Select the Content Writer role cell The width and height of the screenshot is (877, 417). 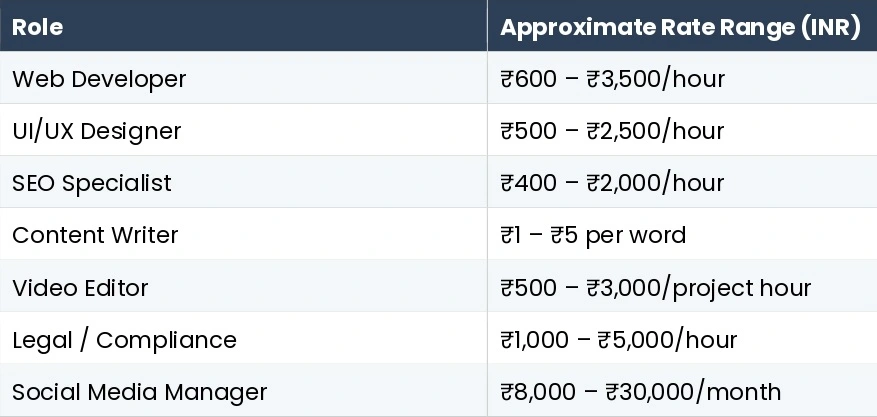coord(95,235)
